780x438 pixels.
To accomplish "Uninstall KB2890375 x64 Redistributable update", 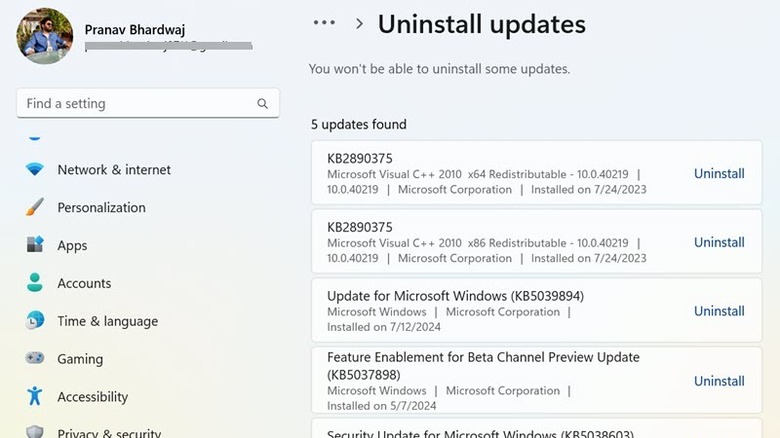I will tap(719, 173).
